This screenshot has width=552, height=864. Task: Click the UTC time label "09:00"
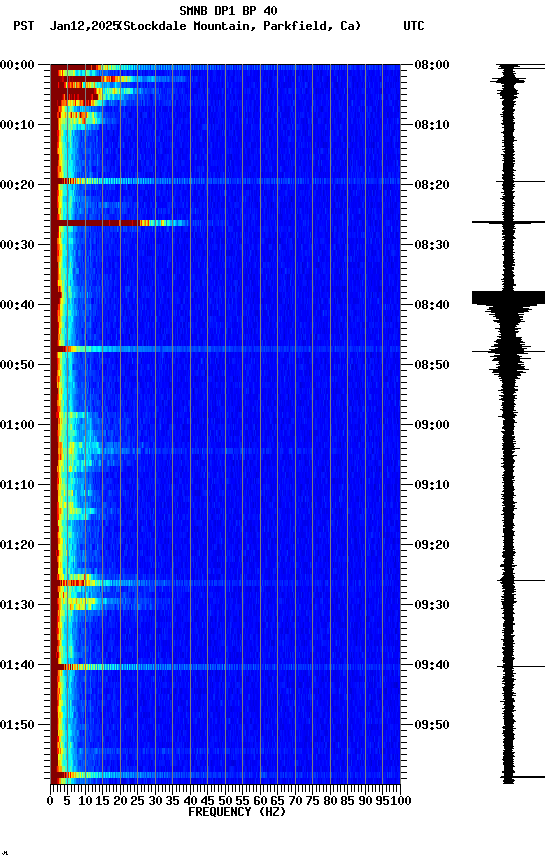coord(432,425)
